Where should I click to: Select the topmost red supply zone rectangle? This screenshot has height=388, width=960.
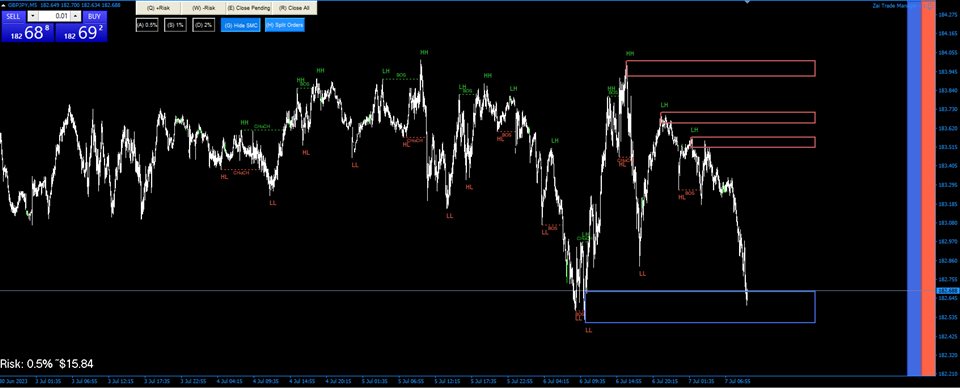pyautogui.click(x=721, y=68)
